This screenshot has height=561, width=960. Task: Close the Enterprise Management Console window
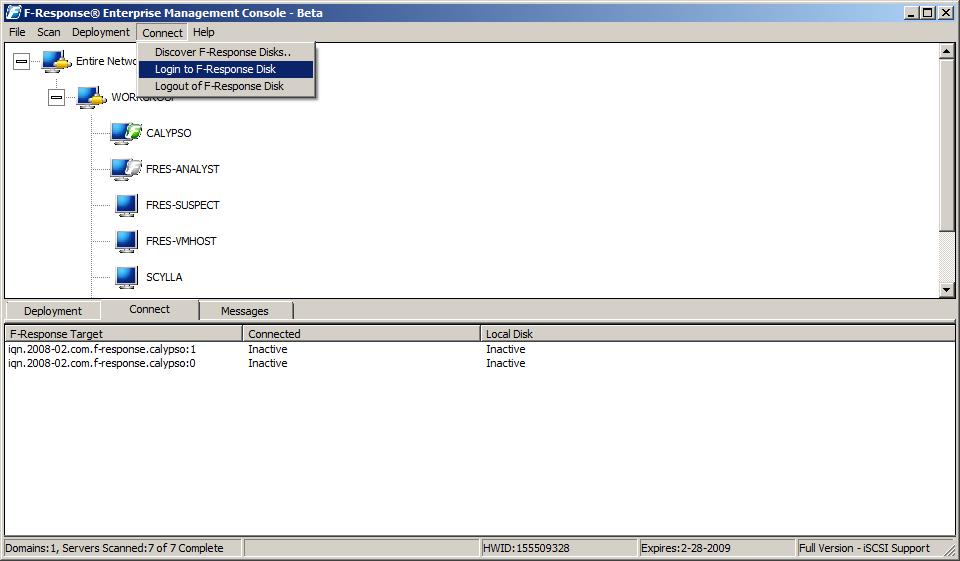coord(946,12)
